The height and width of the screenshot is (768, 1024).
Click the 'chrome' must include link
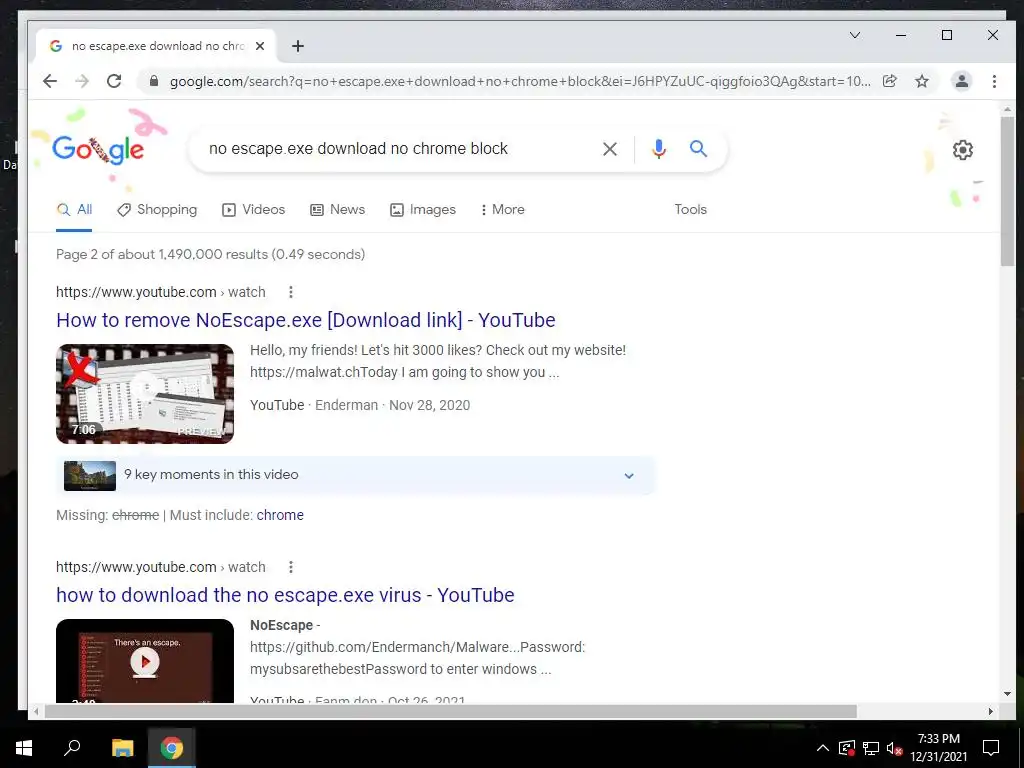(x=280, y=515)
